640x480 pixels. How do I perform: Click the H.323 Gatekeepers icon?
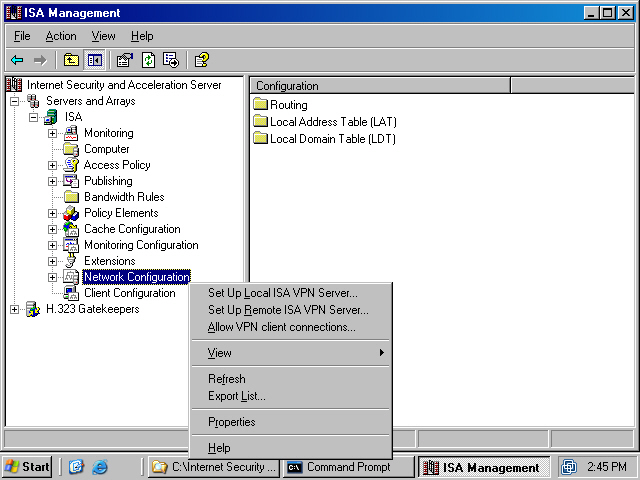(x=33, y=309)
